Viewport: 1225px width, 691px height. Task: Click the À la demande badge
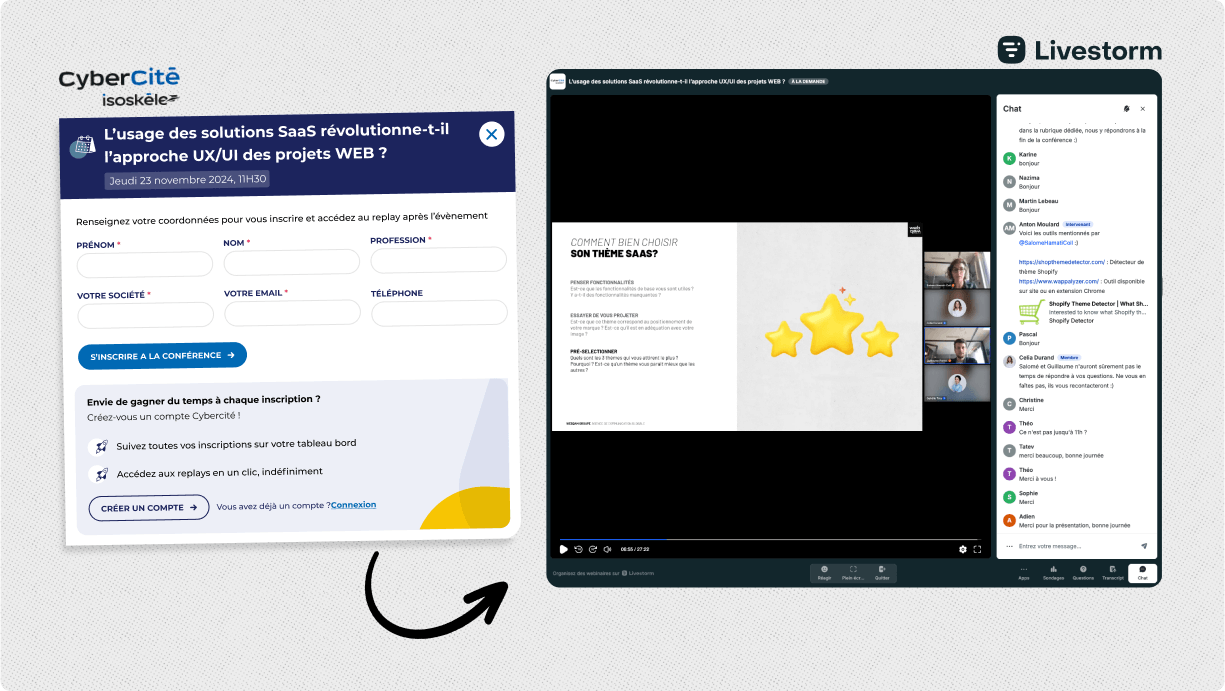coord(809,81)
